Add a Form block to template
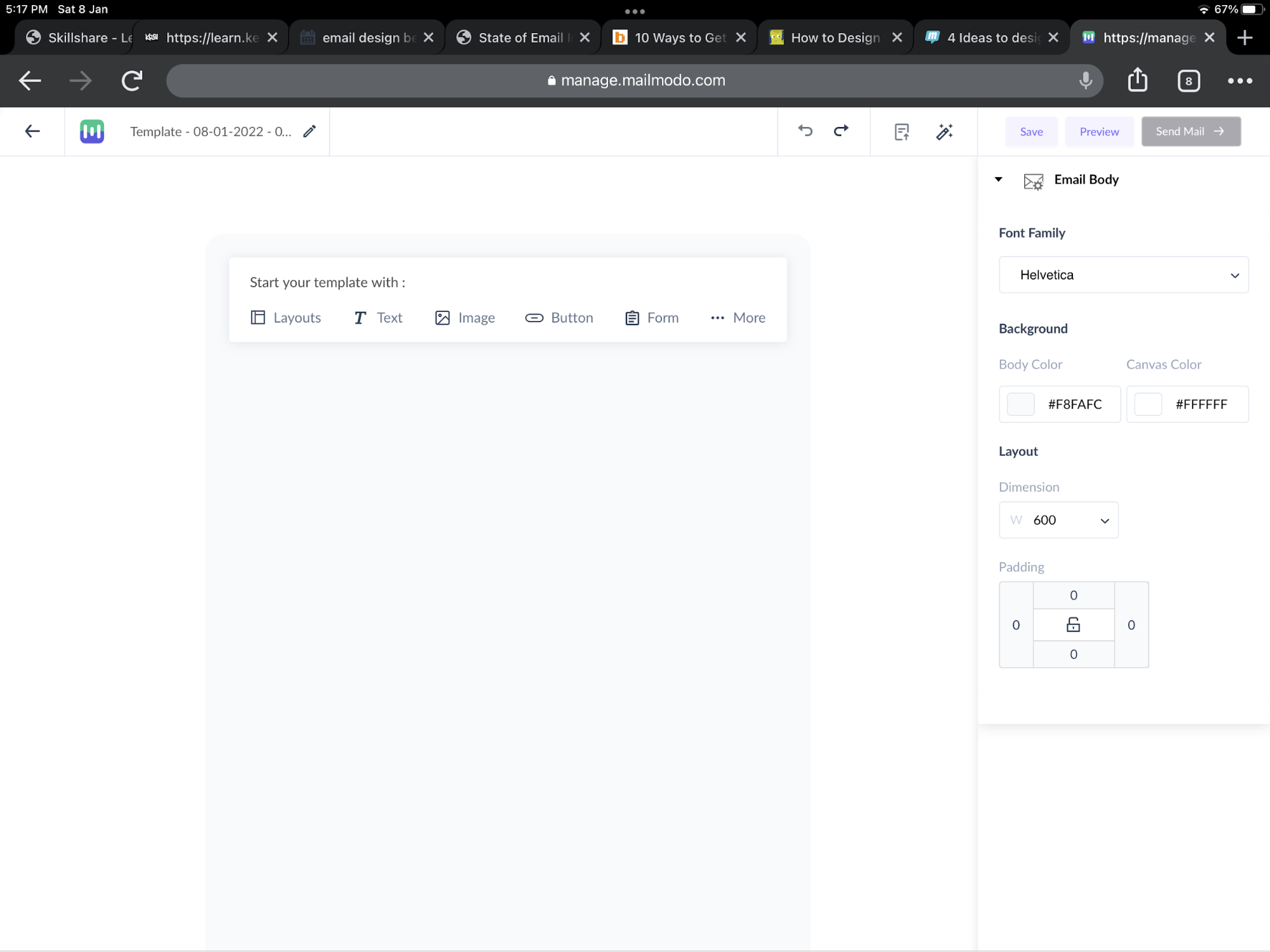1270x952 pixels. point(652,318)
